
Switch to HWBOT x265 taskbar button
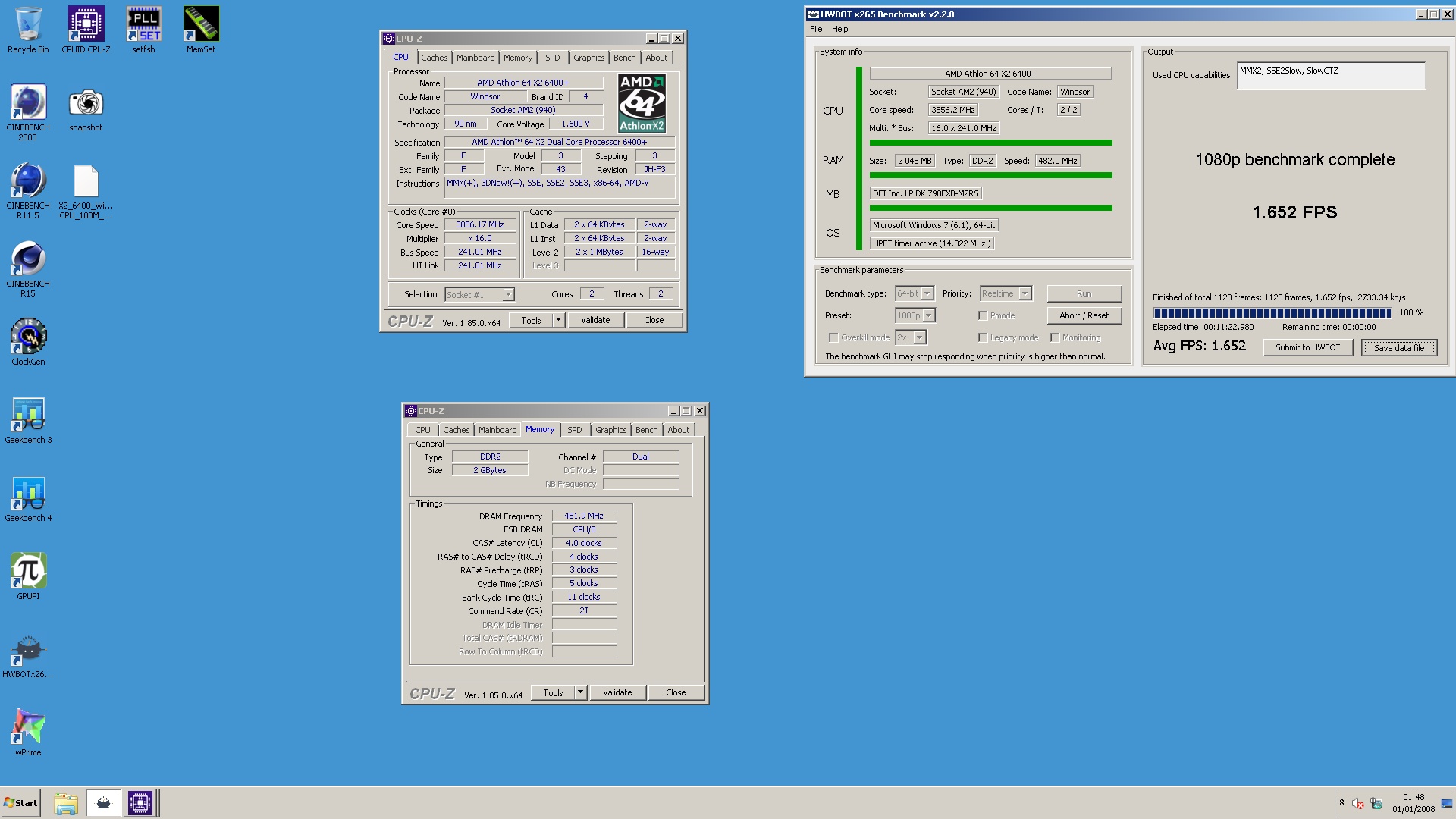(103, 803)
